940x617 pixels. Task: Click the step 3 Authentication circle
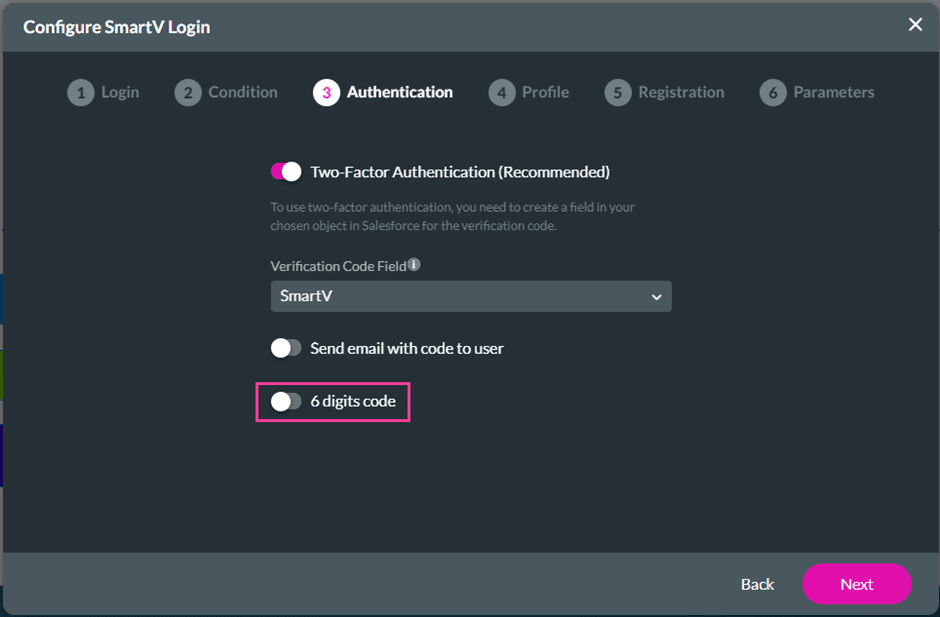coord(326,93)
